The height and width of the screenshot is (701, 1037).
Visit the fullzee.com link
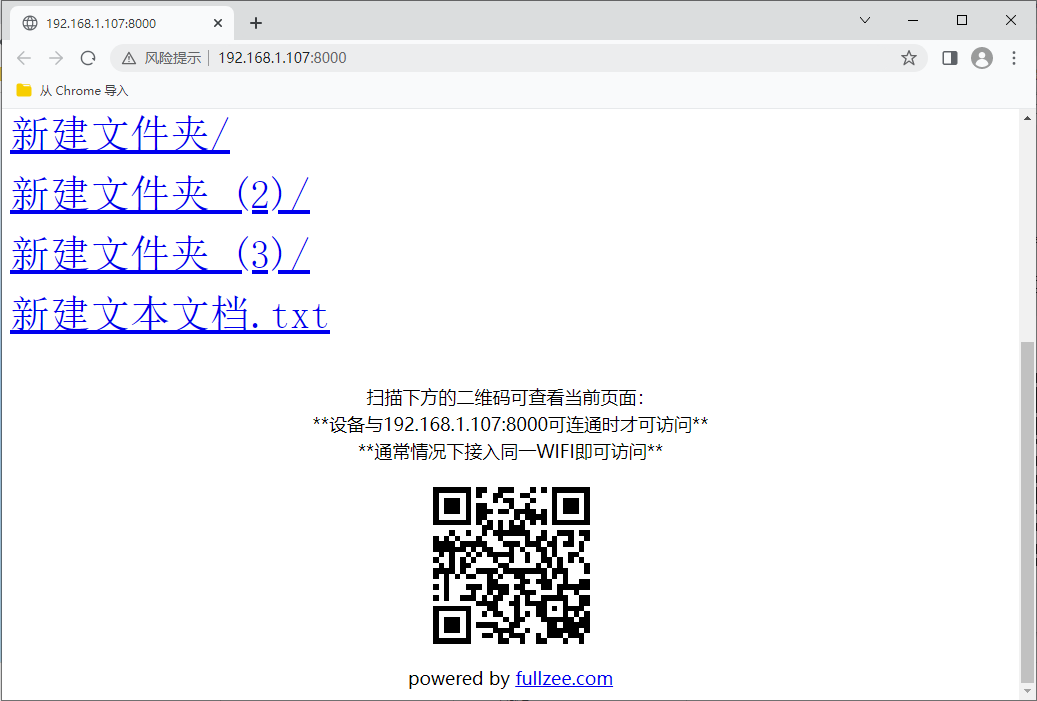tap(564, 679)
